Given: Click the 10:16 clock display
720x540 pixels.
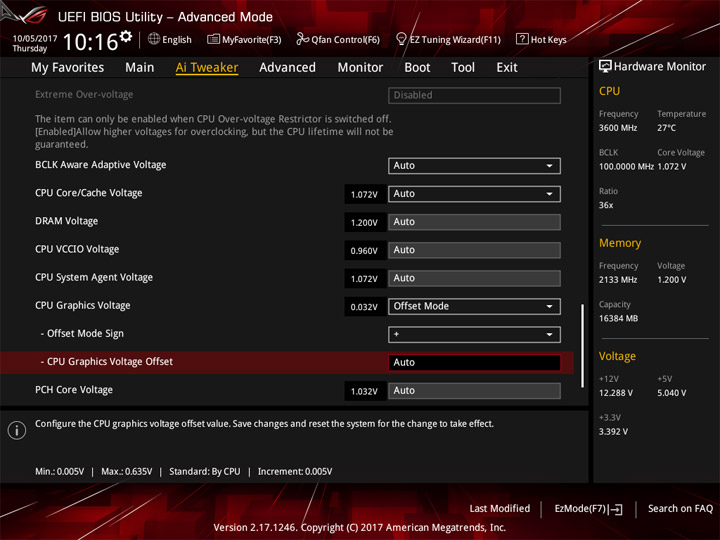Looking at the screenshot, I should point(90,42).
